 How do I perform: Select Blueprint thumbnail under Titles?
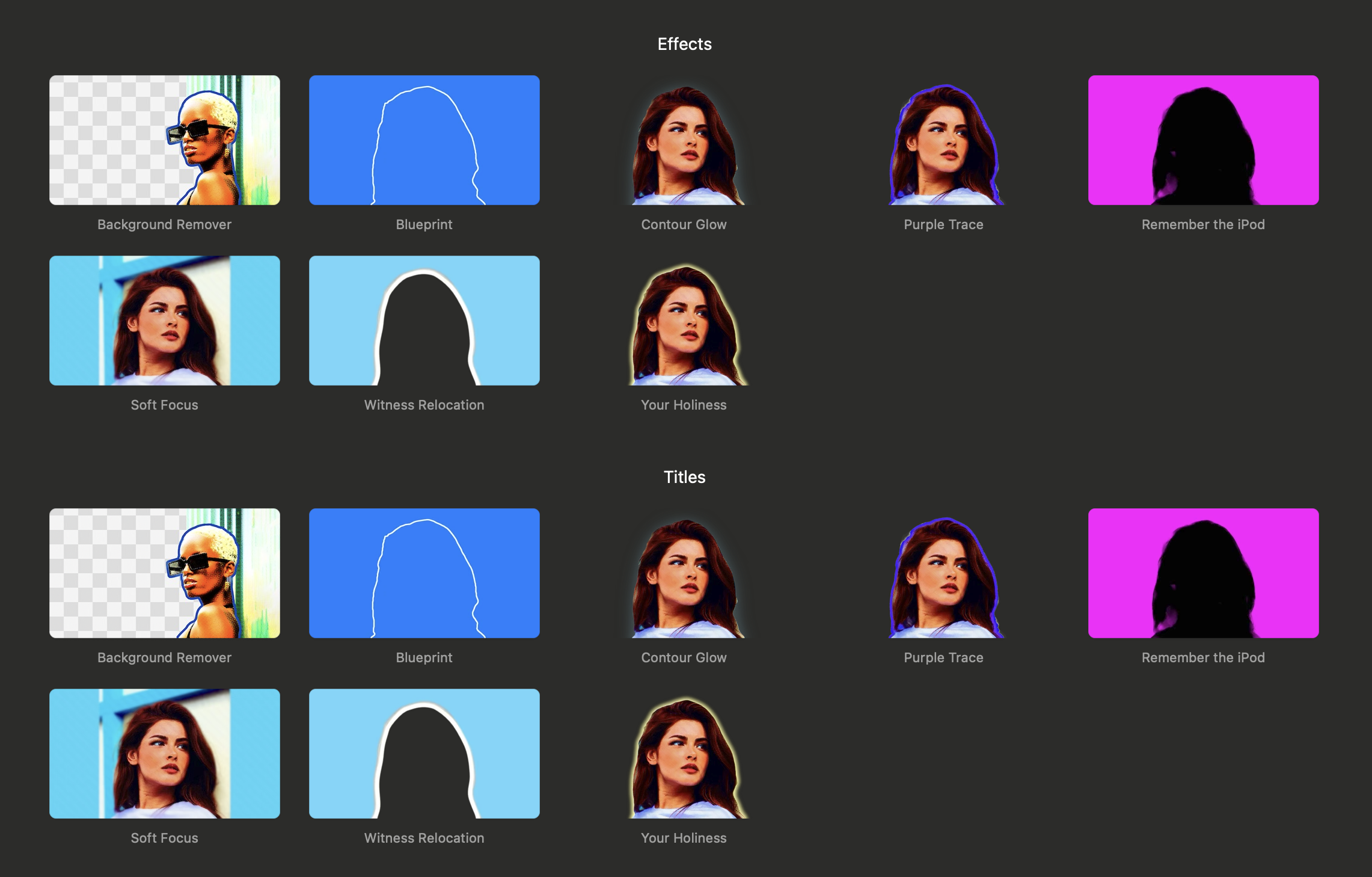click(424, 573)
